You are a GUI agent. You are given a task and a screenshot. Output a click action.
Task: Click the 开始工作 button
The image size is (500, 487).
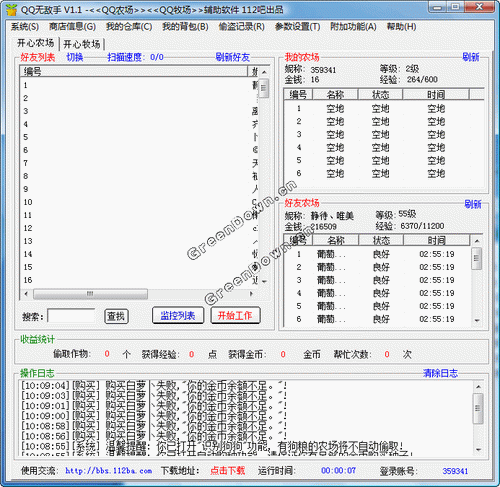pyautogui.click(x=235, y=315)
